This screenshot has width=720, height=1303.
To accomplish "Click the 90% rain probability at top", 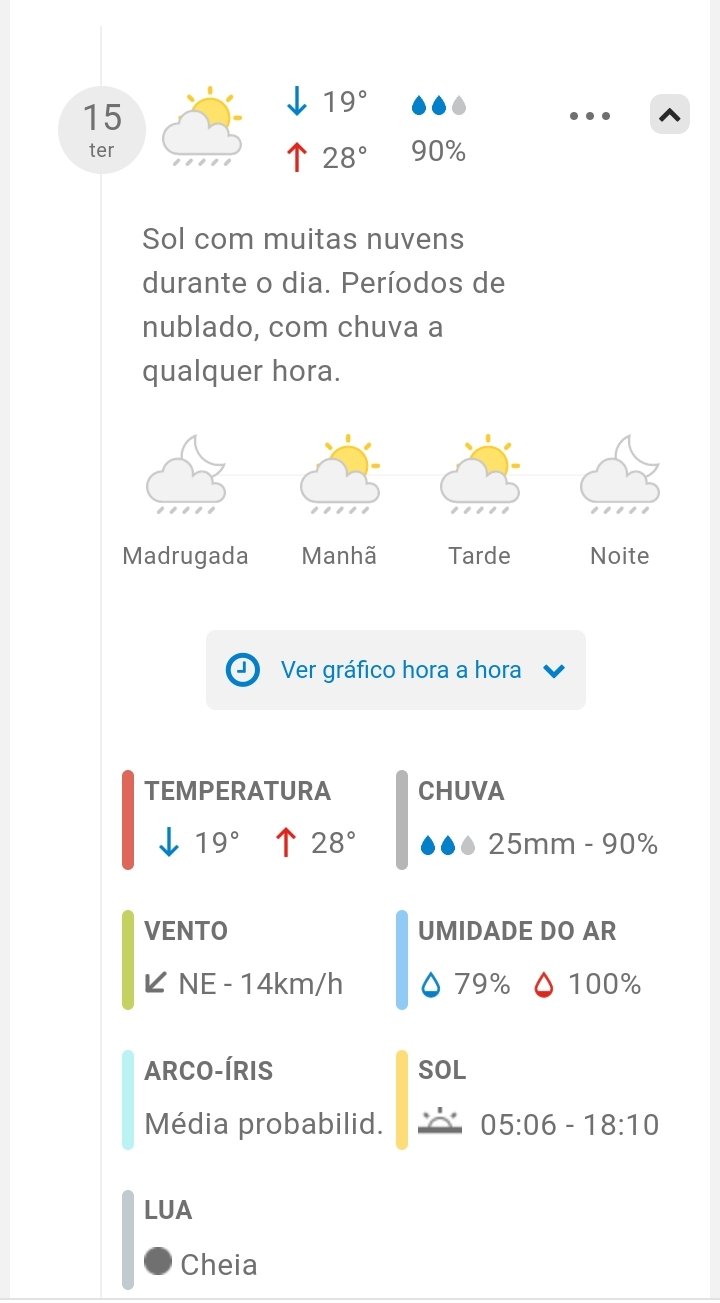I will 439,152.
